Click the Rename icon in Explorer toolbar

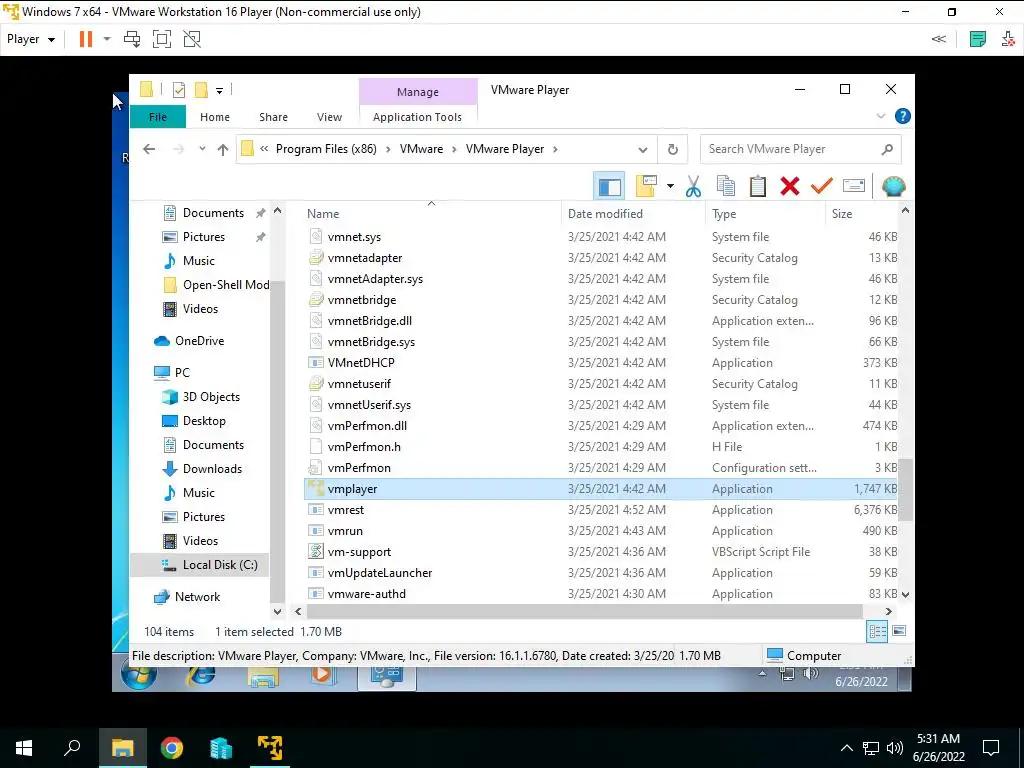click(854, 186)
